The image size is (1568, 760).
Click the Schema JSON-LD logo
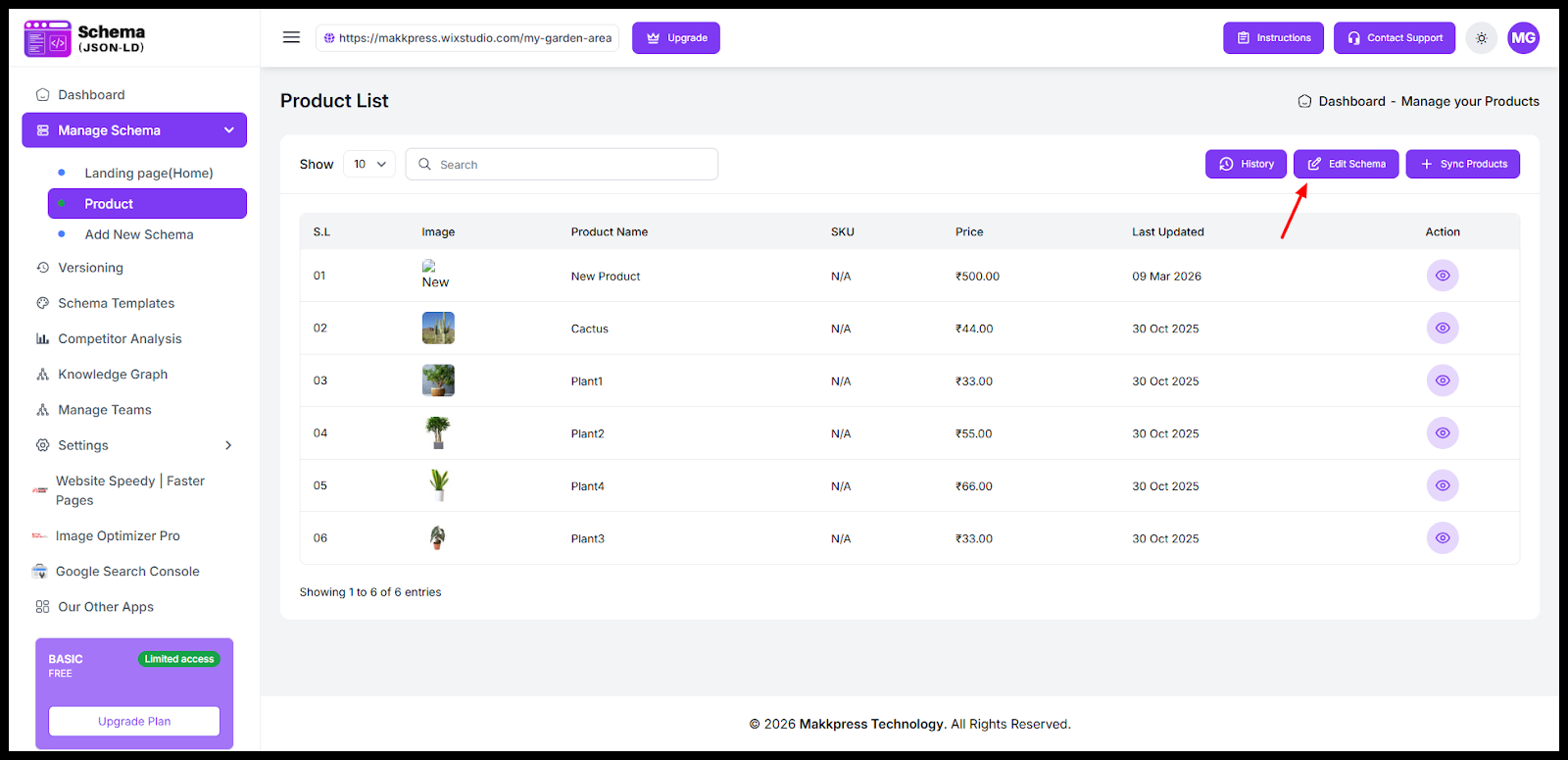click(85, 38)
